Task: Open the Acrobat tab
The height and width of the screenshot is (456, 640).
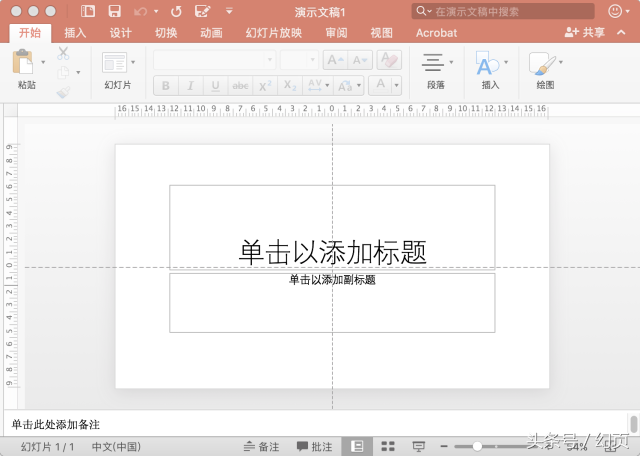Action: [436, 33]
